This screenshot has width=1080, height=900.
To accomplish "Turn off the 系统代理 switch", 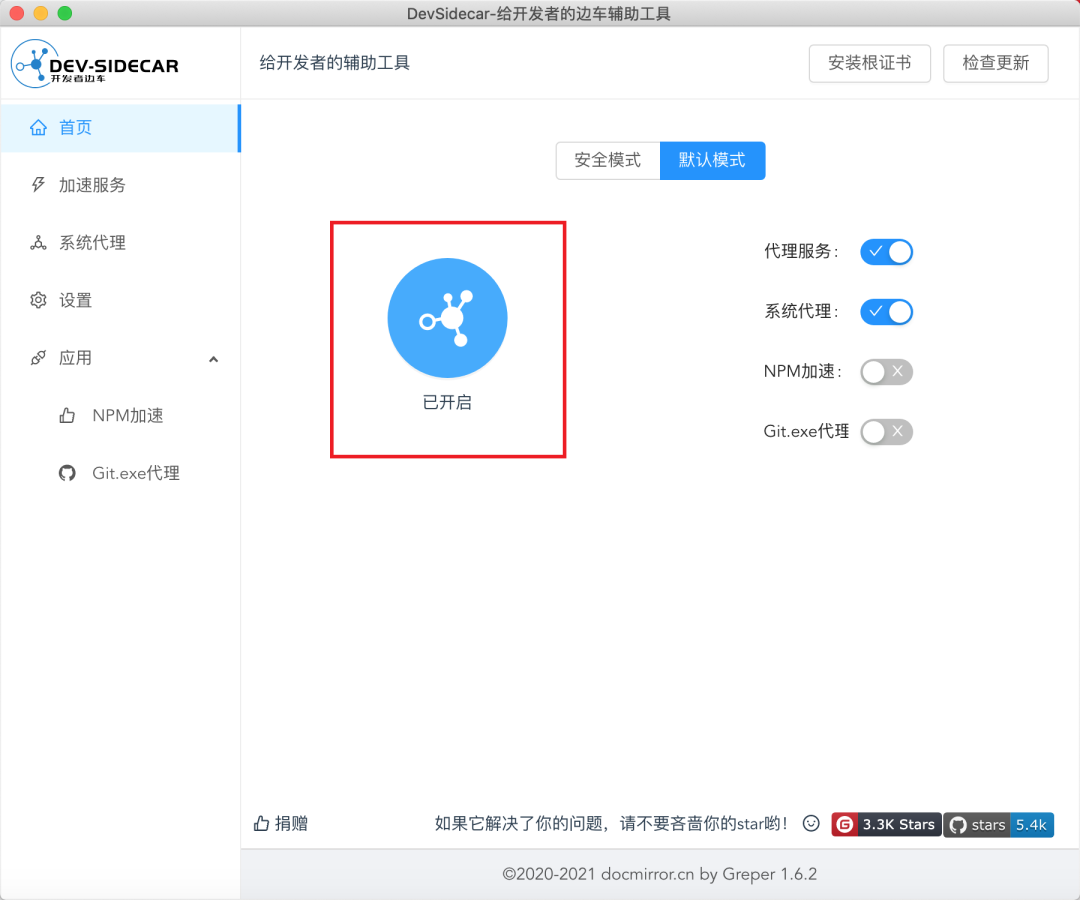I will click(x=886, y=311).
